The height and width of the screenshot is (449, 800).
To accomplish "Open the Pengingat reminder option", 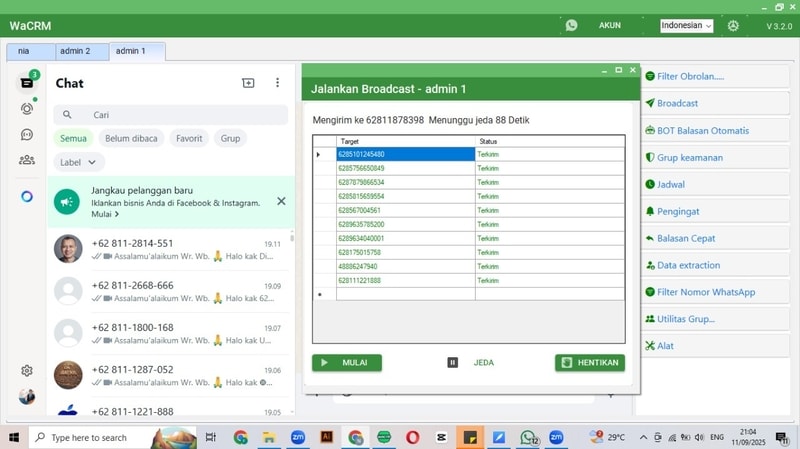I will pyautogui.click(x=714, y=211).
